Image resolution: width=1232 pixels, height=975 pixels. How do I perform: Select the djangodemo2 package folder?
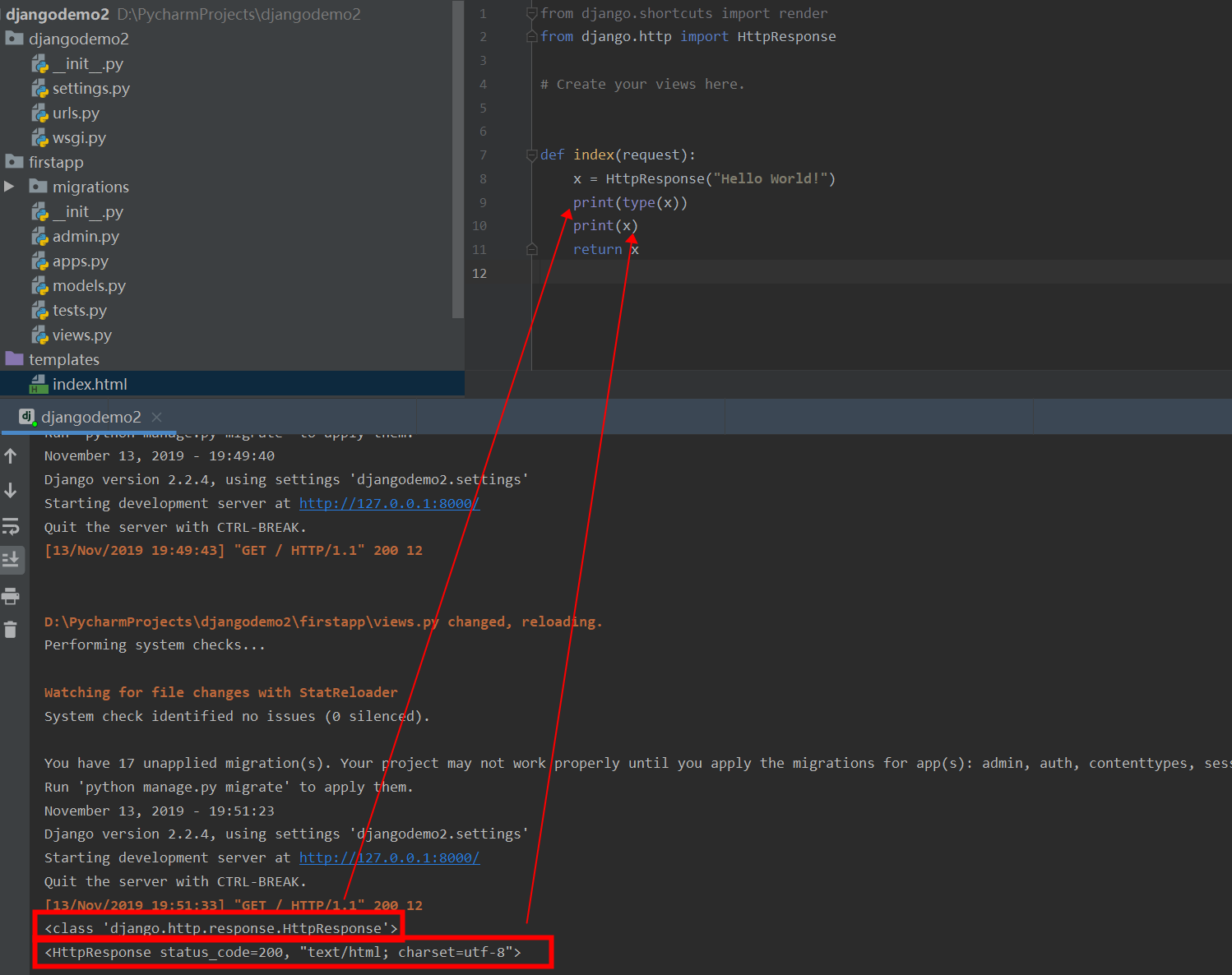click(x=78, y=39)
